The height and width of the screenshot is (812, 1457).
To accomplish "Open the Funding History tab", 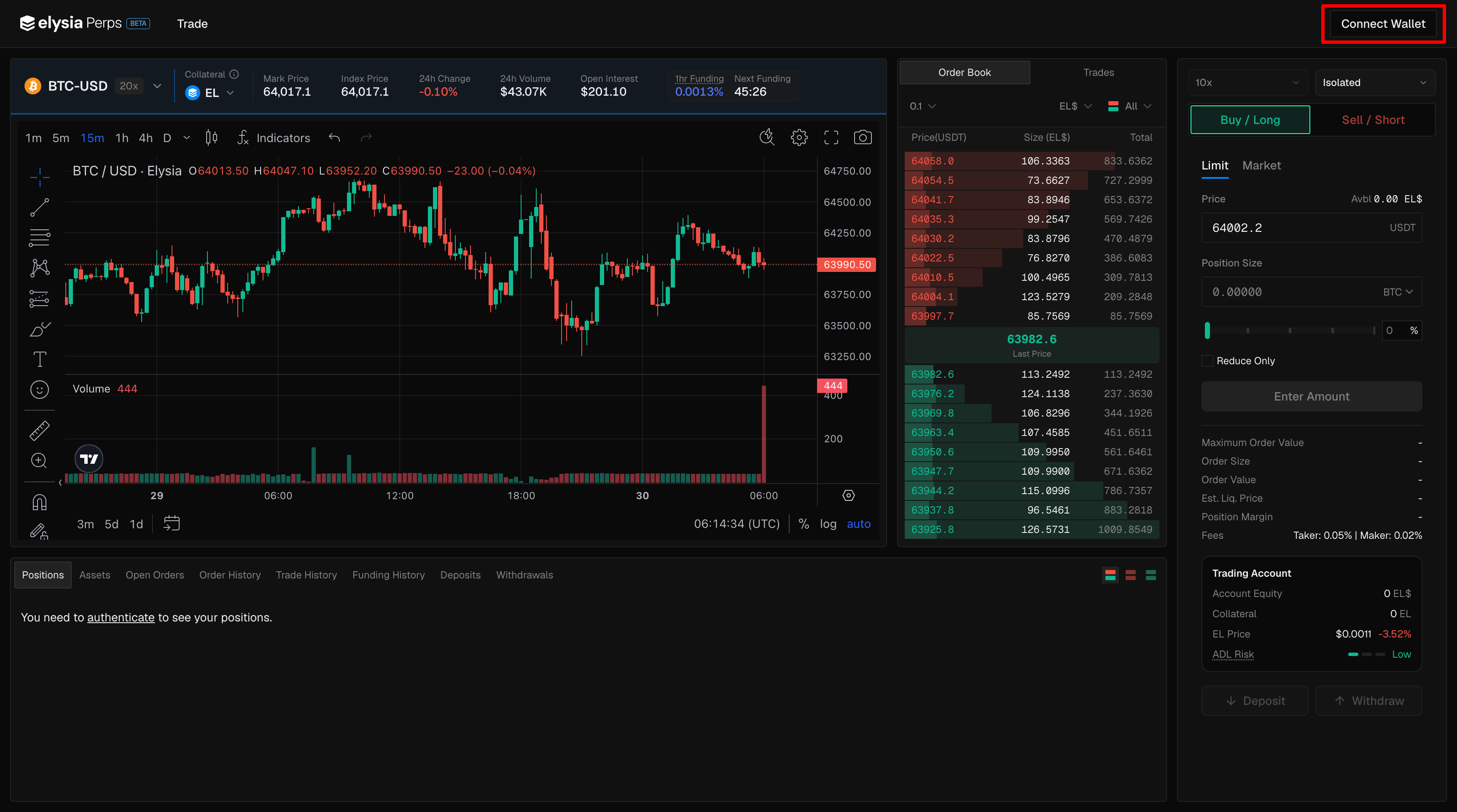I will click(389, 575).
